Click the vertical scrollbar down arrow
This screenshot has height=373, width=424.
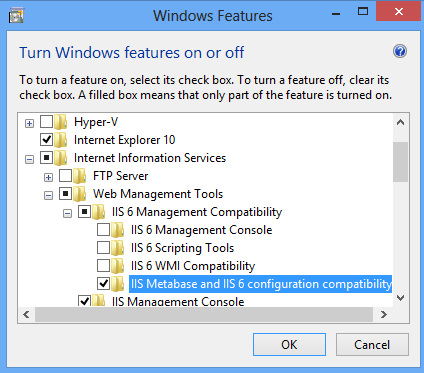coord(401,298)
